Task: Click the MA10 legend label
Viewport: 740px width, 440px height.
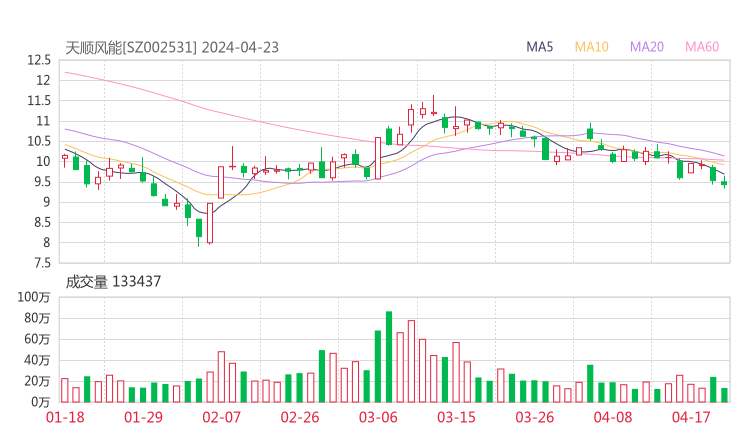Action: click(591, 47)
